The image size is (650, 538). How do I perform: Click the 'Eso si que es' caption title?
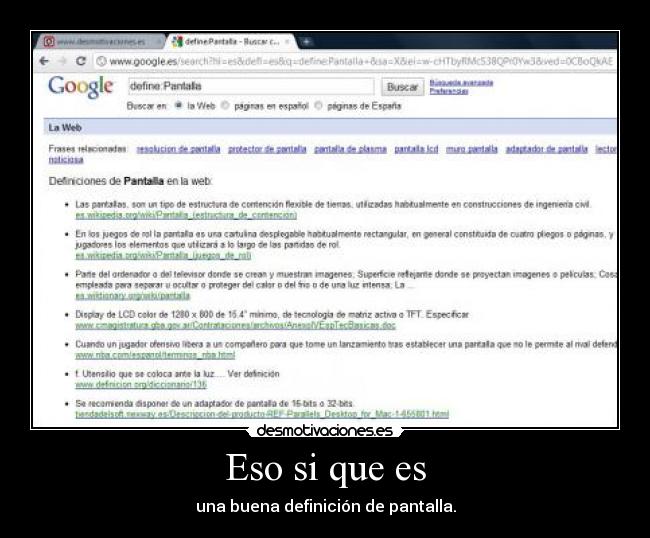click(x=326, y=468)
